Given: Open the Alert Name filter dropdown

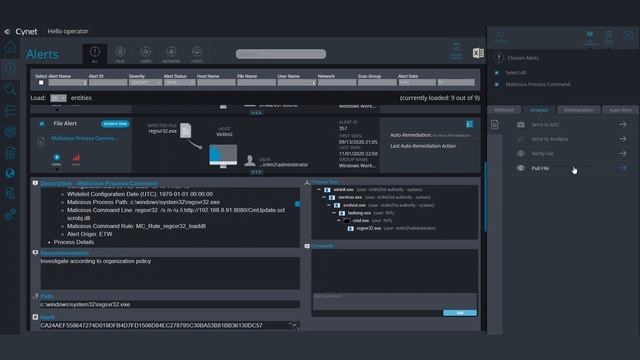Looking at the screenshot, I should pyautogui.click(x=68, y=82).
